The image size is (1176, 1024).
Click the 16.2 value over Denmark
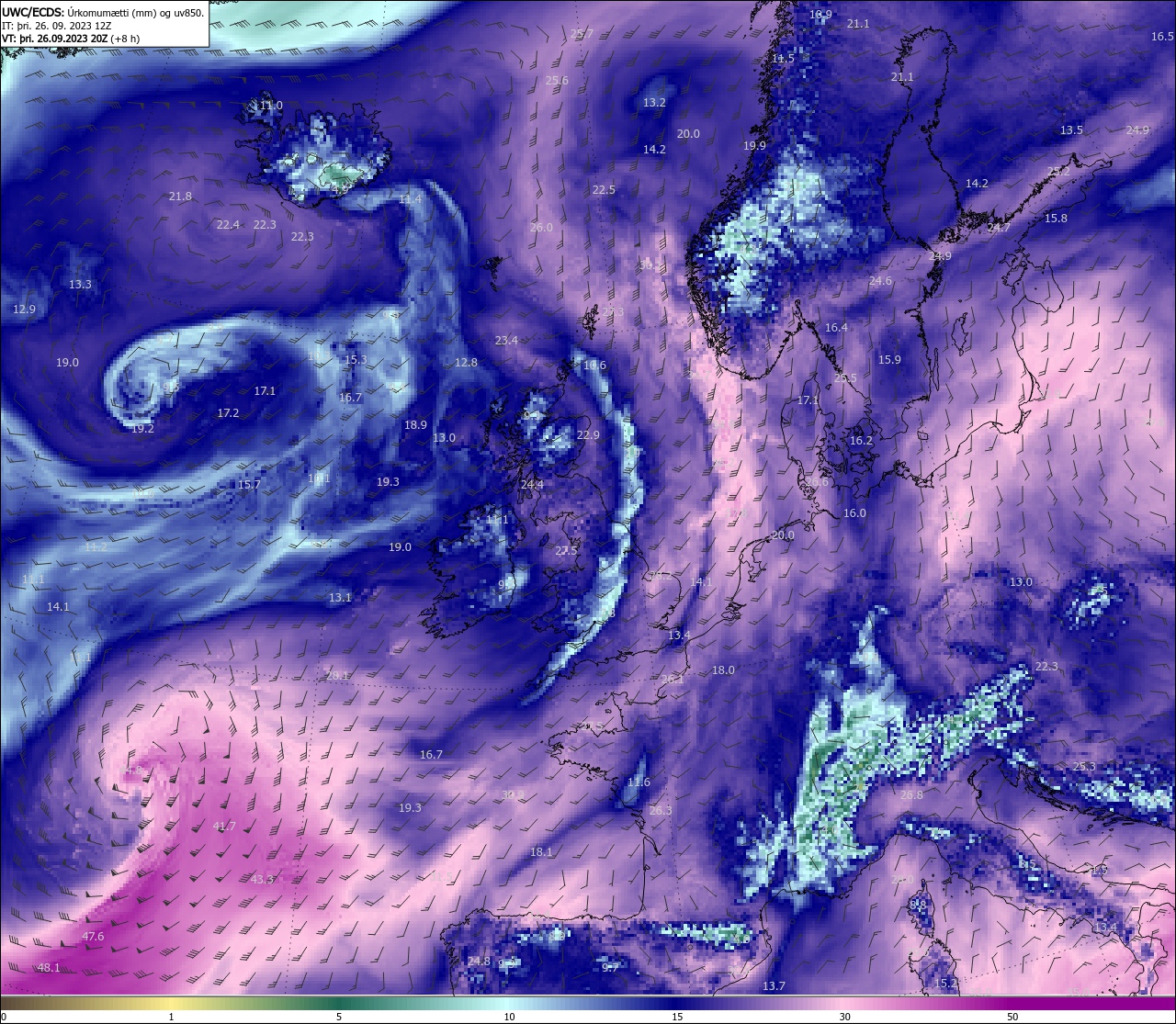pyautogui.click(x=861, y=441)
